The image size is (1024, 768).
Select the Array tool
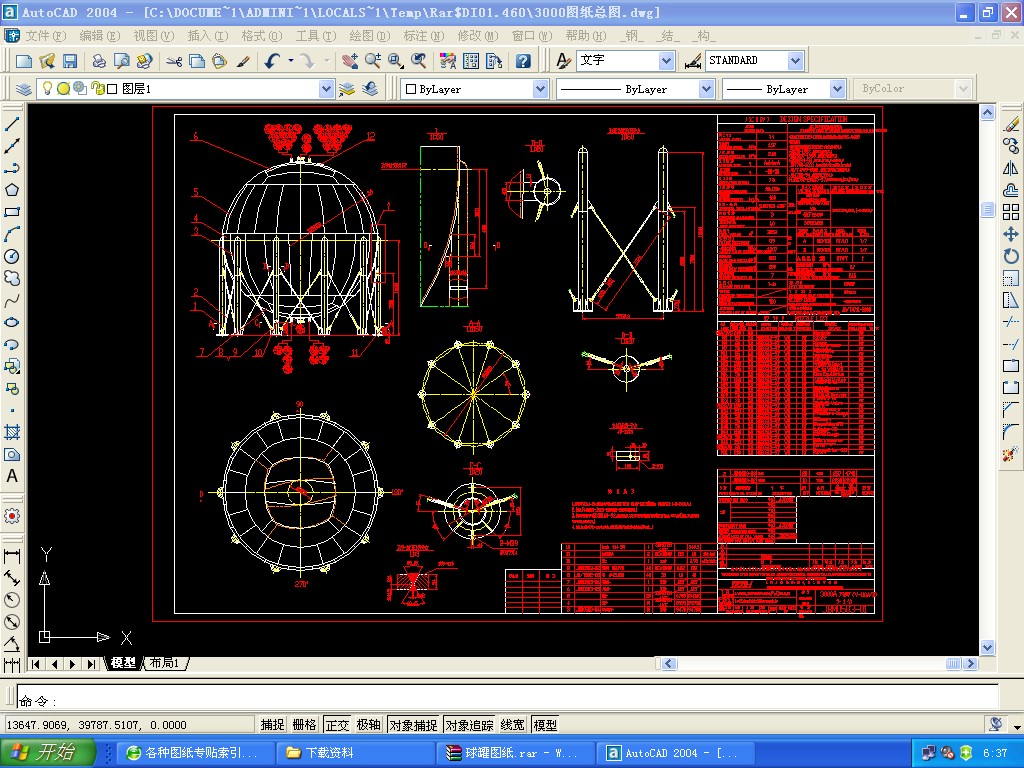pos(1011,212)
